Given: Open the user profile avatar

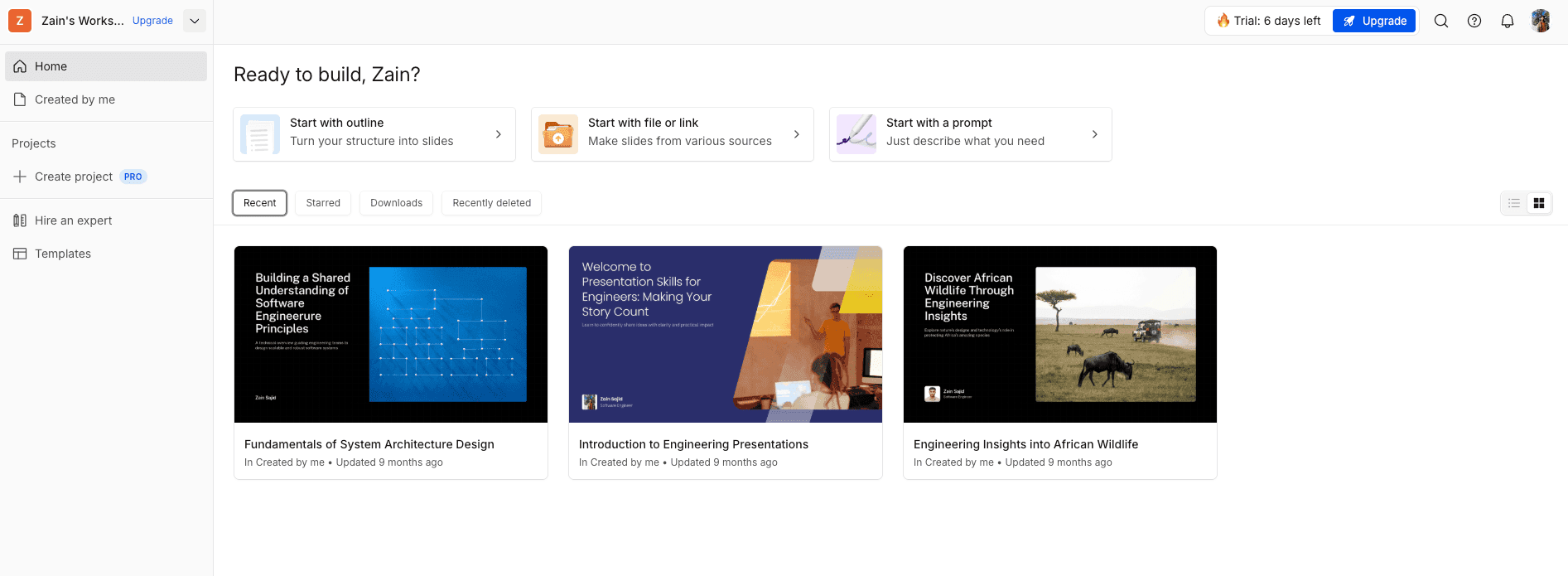Looking at the screenshot, I should [1541, 21].
